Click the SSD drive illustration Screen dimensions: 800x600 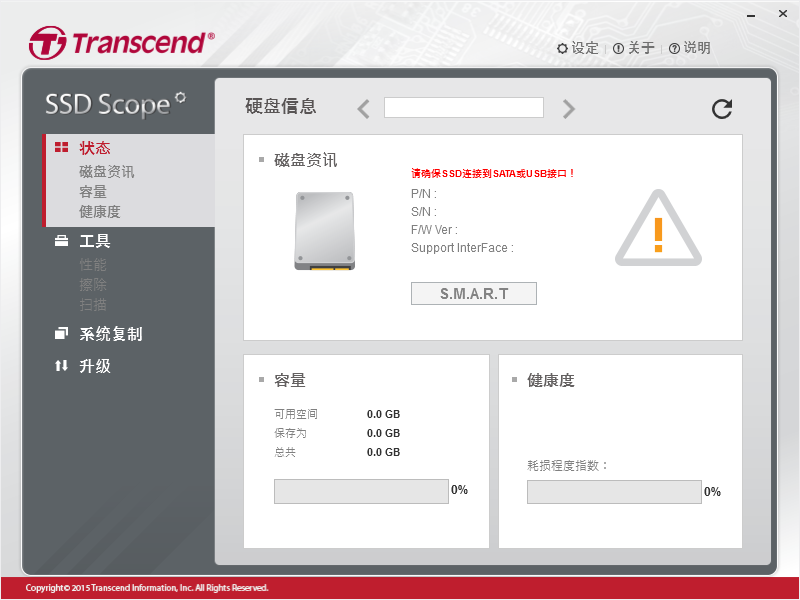pyautogui.click(x=322, y=230)
